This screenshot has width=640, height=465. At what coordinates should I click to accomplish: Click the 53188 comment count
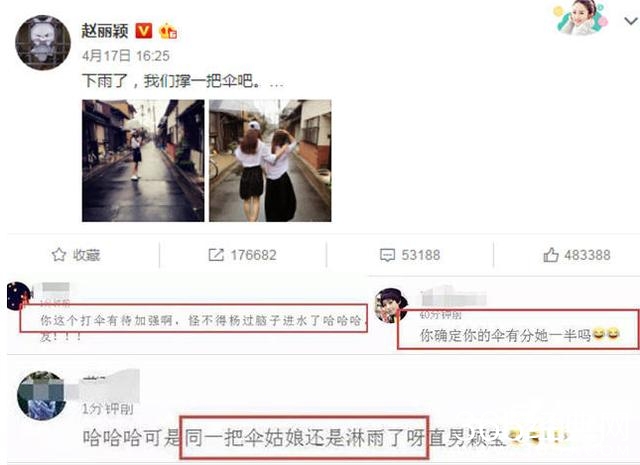click(420, 255)
